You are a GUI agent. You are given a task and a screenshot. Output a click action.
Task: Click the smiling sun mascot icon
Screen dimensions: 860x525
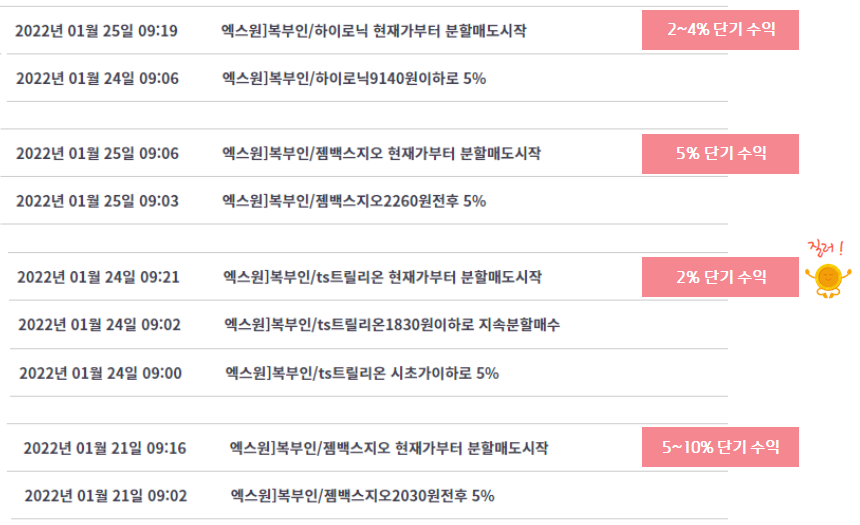click(828, 280)
